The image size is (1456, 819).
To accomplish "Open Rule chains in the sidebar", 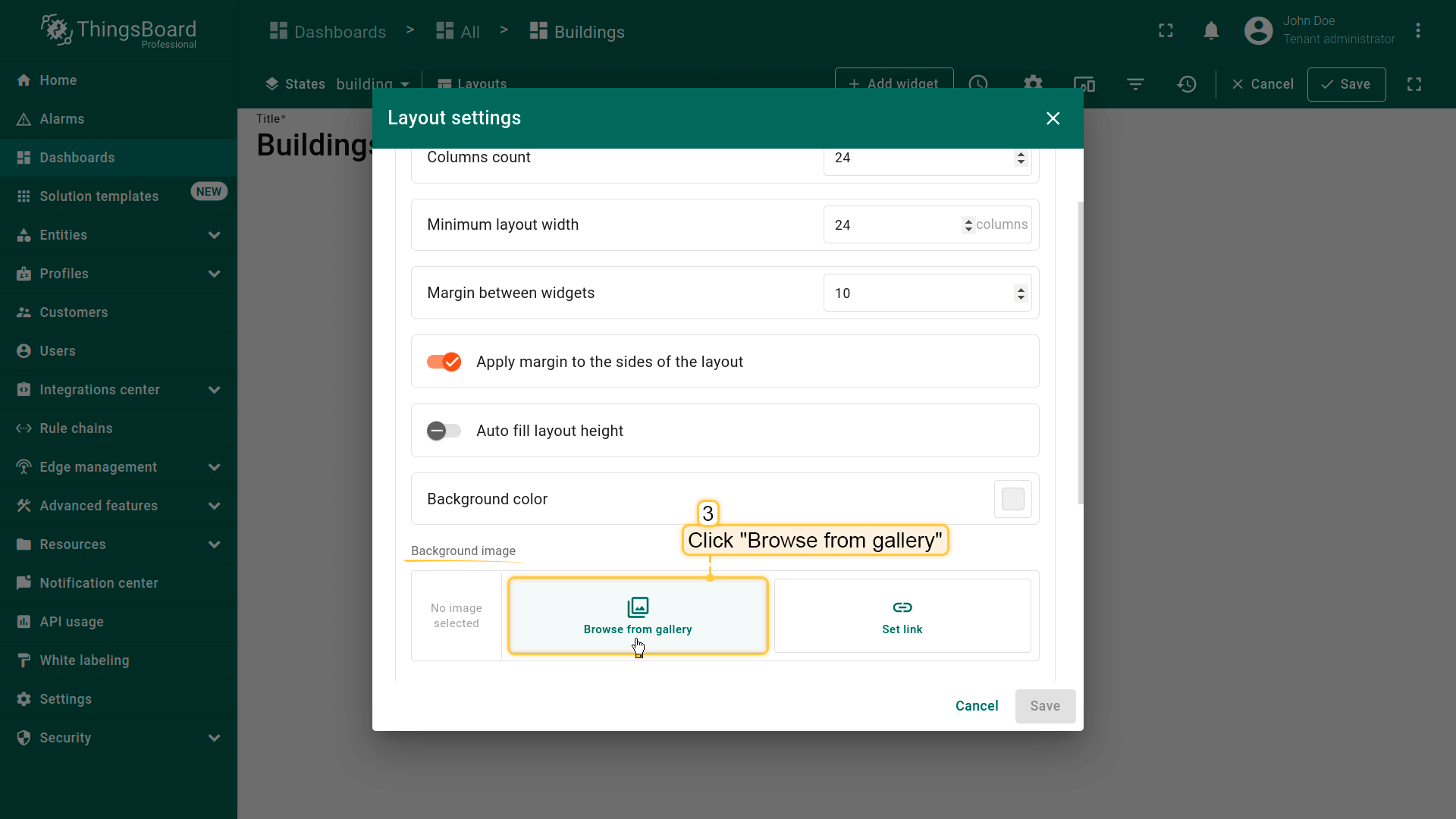I will [x=76, y=428].
